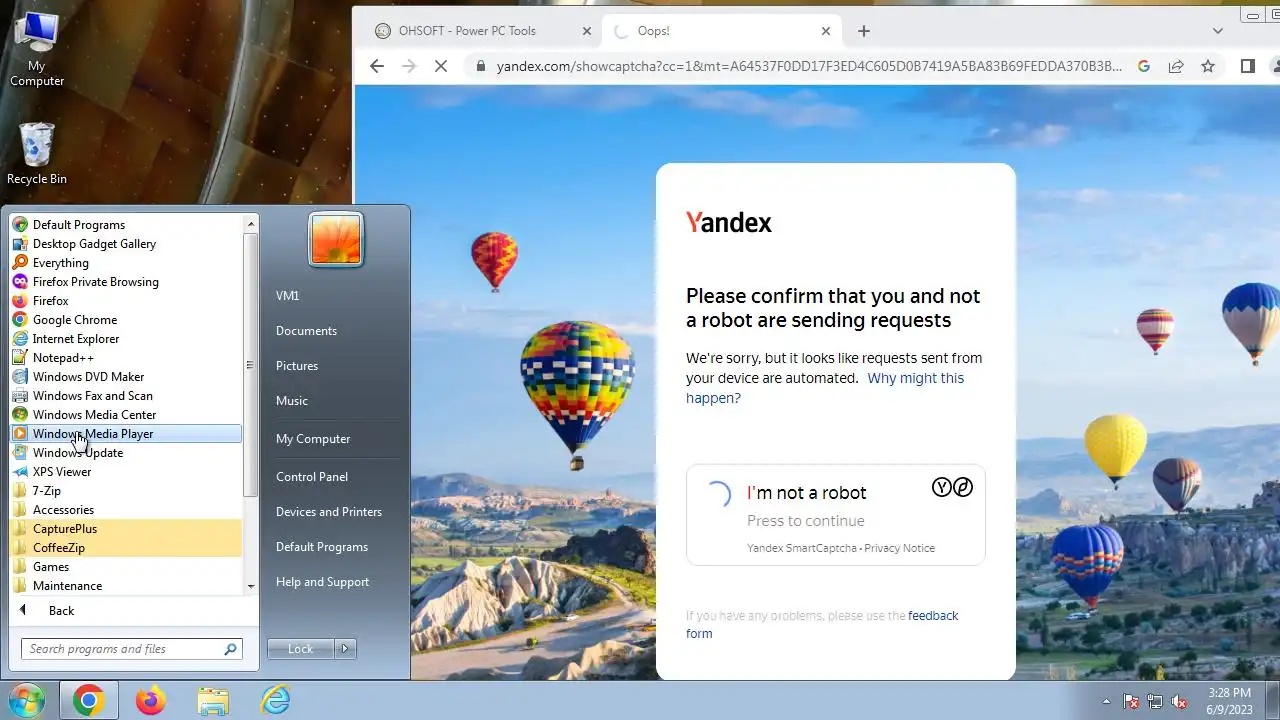This screenshot has width=1280, height=720.
Task: Click the program list scrollbar down arrow
Action: 251,586
